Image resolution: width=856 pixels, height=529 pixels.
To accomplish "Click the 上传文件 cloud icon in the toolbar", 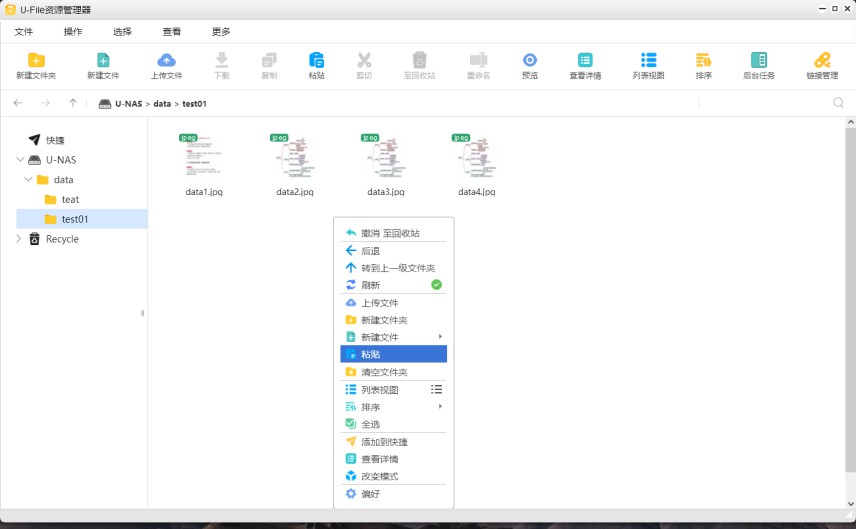I will tap(167, 61).
